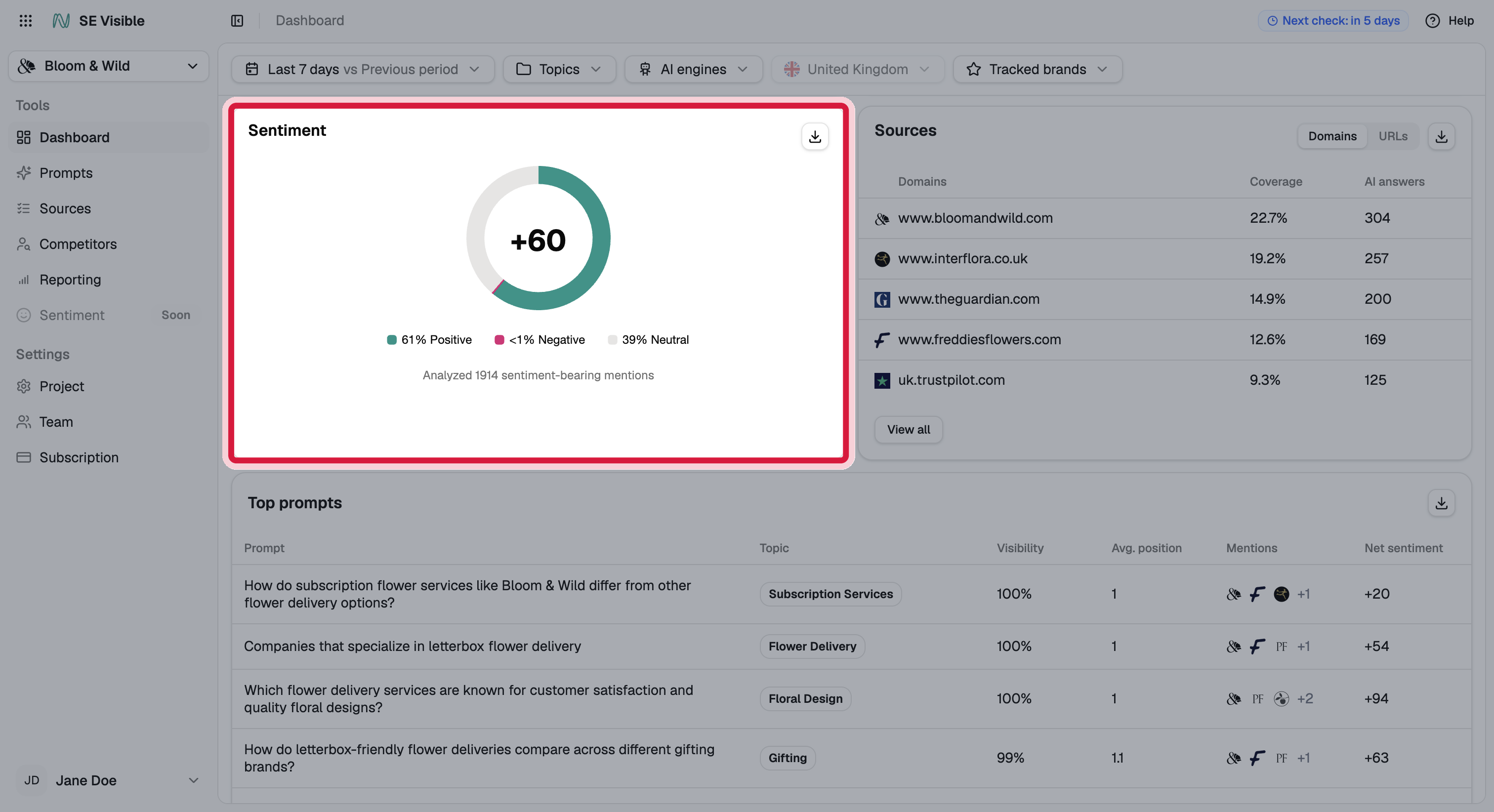
Task: Open the Bloom & Wild project dropdown
Action: pos(109,66)
